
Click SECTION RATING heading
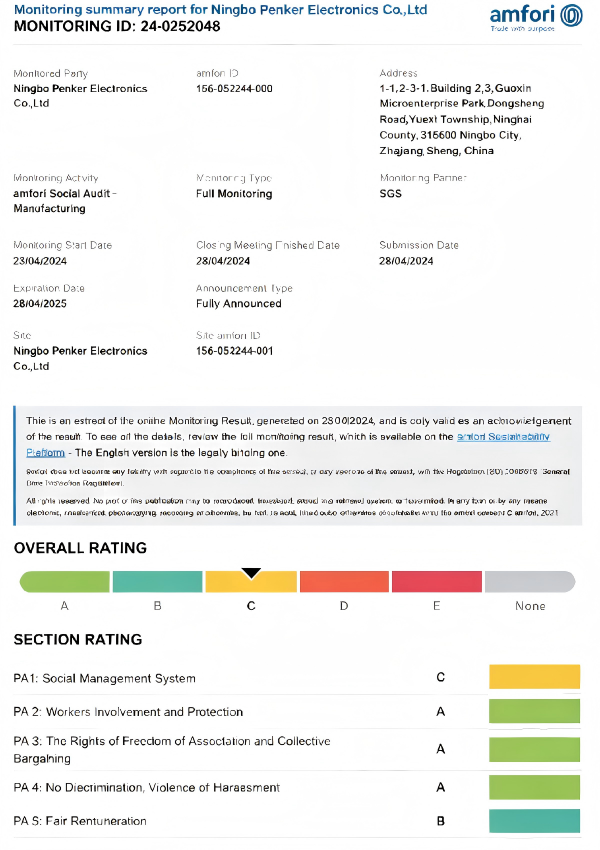pos(78,640)
